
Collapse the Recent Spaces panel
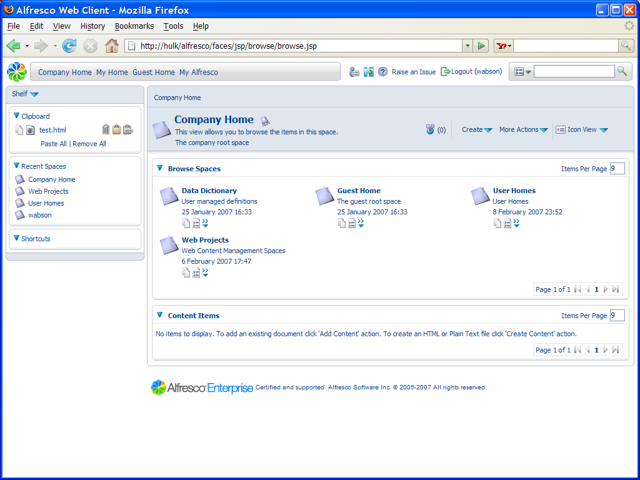16,165
